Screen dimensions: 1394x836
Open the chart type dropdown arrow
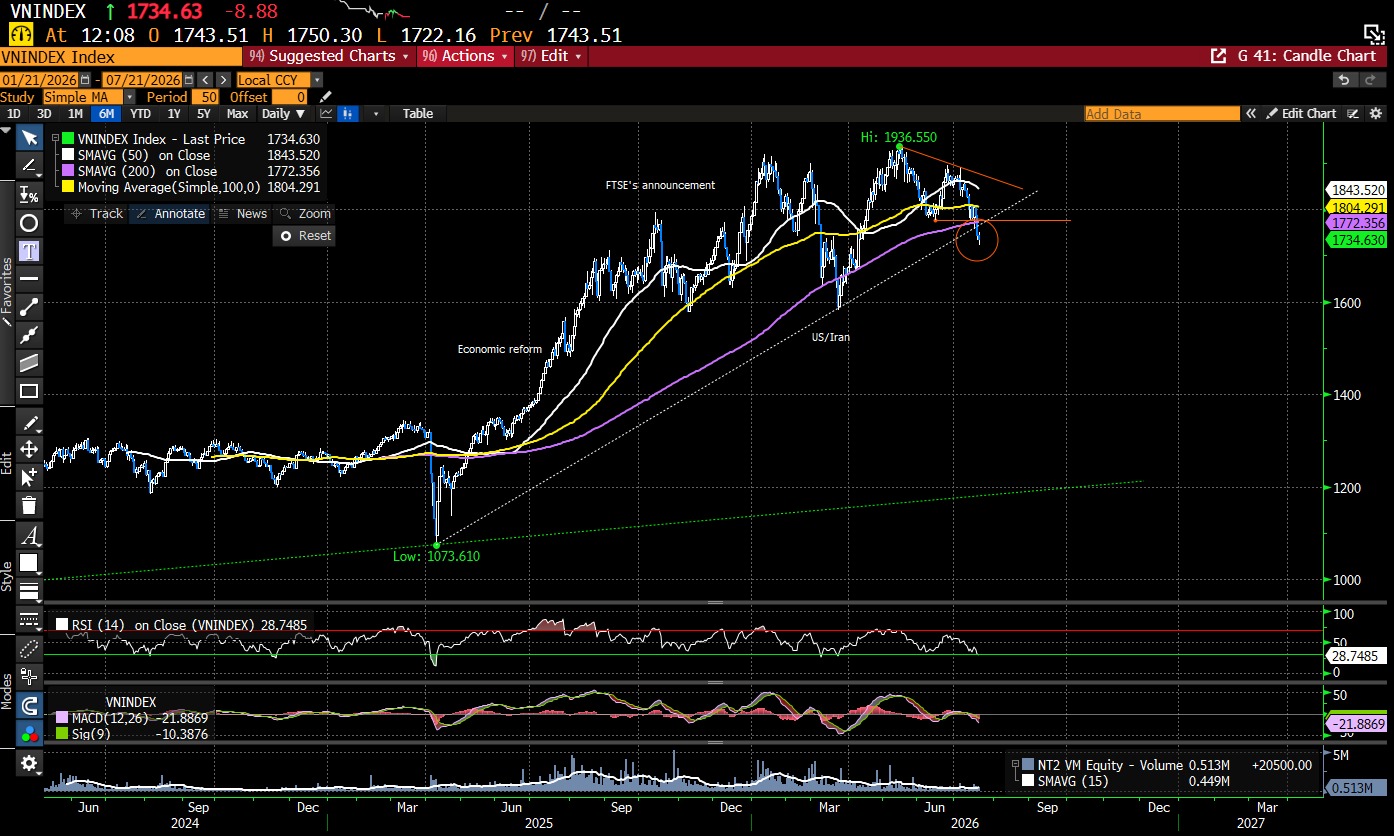pyautogui.click(x=376, y=113)
